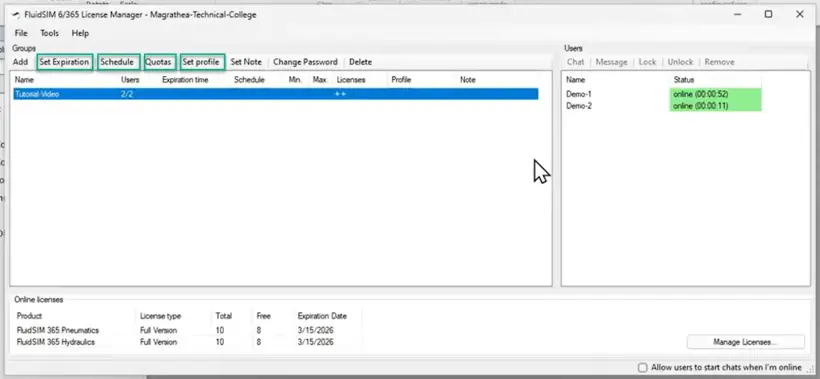This screenshot has height=379, width=820.
Task: Click the Profile column header
Action: tap(401, 80)
